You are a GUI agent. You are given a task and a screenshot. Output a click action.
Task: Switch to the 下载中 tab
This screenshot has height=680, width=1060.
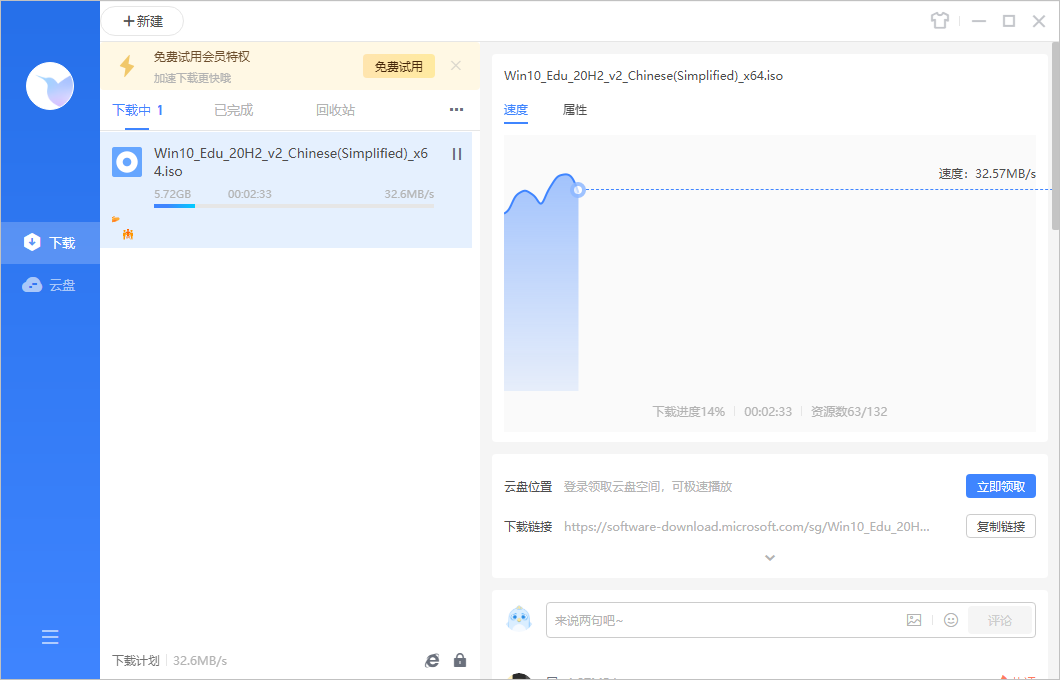click(x=138, y=110)
